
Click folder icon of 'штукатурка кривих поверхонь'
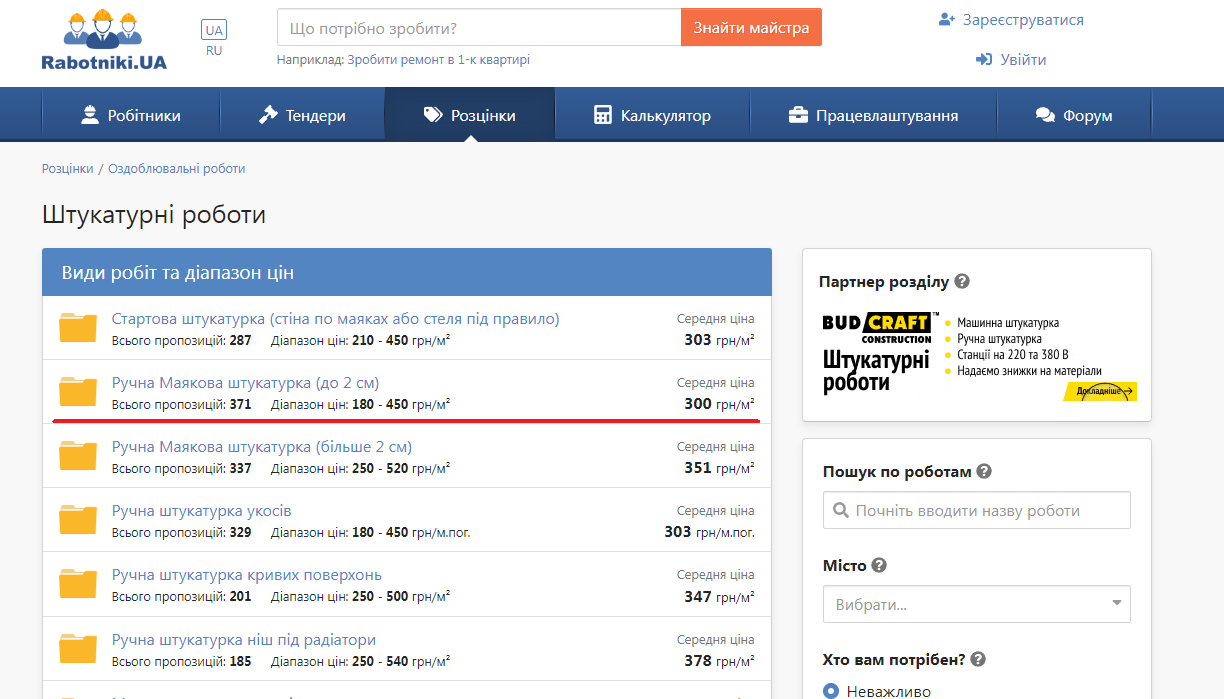coord(78,583)
